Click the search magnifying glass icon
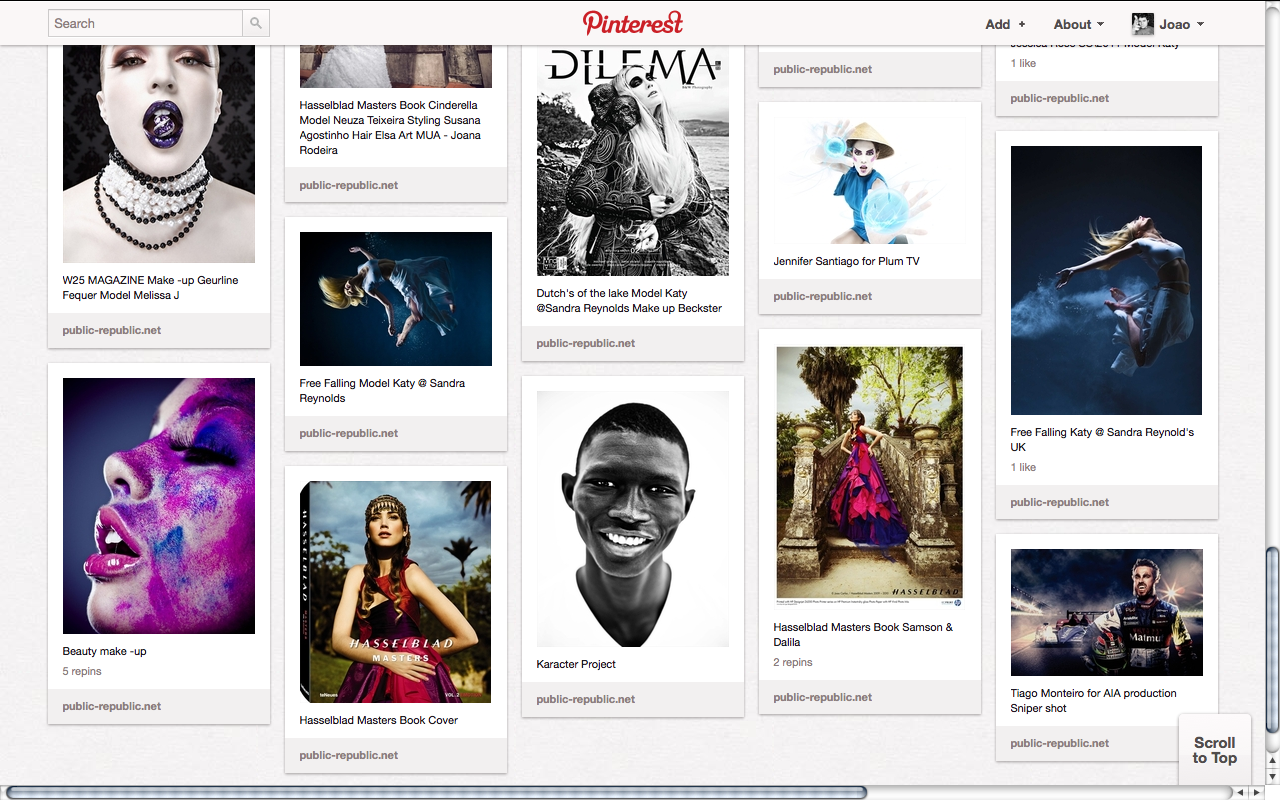1280x800 pixels. click(256, 22)
